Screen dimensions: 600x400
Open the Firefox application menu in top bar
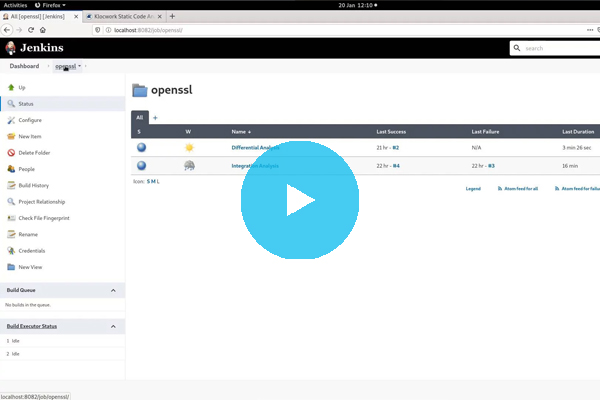coord(50,5)
